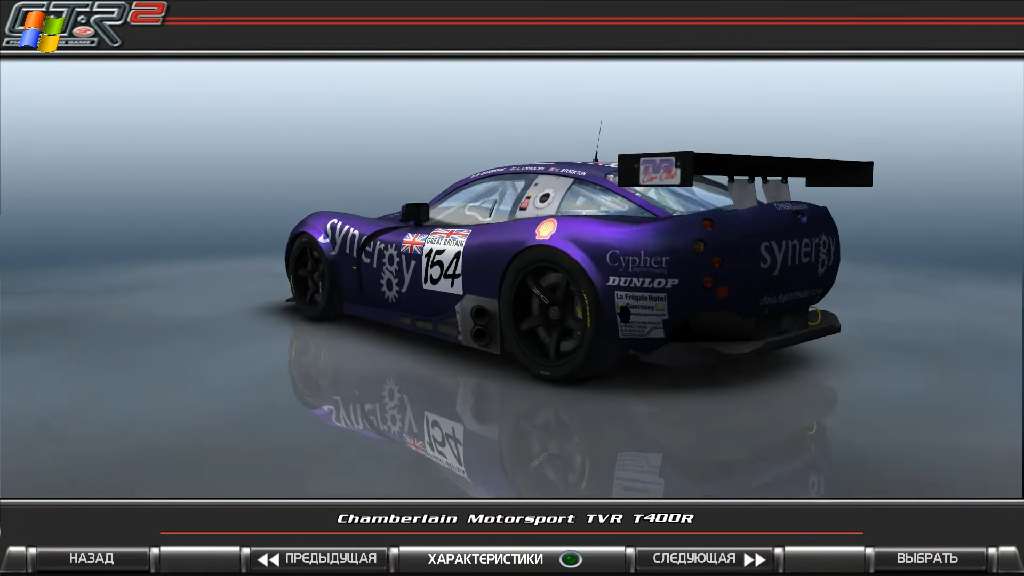
Task: Click the double-left arrow icon
Action: [x=268, y=560]
